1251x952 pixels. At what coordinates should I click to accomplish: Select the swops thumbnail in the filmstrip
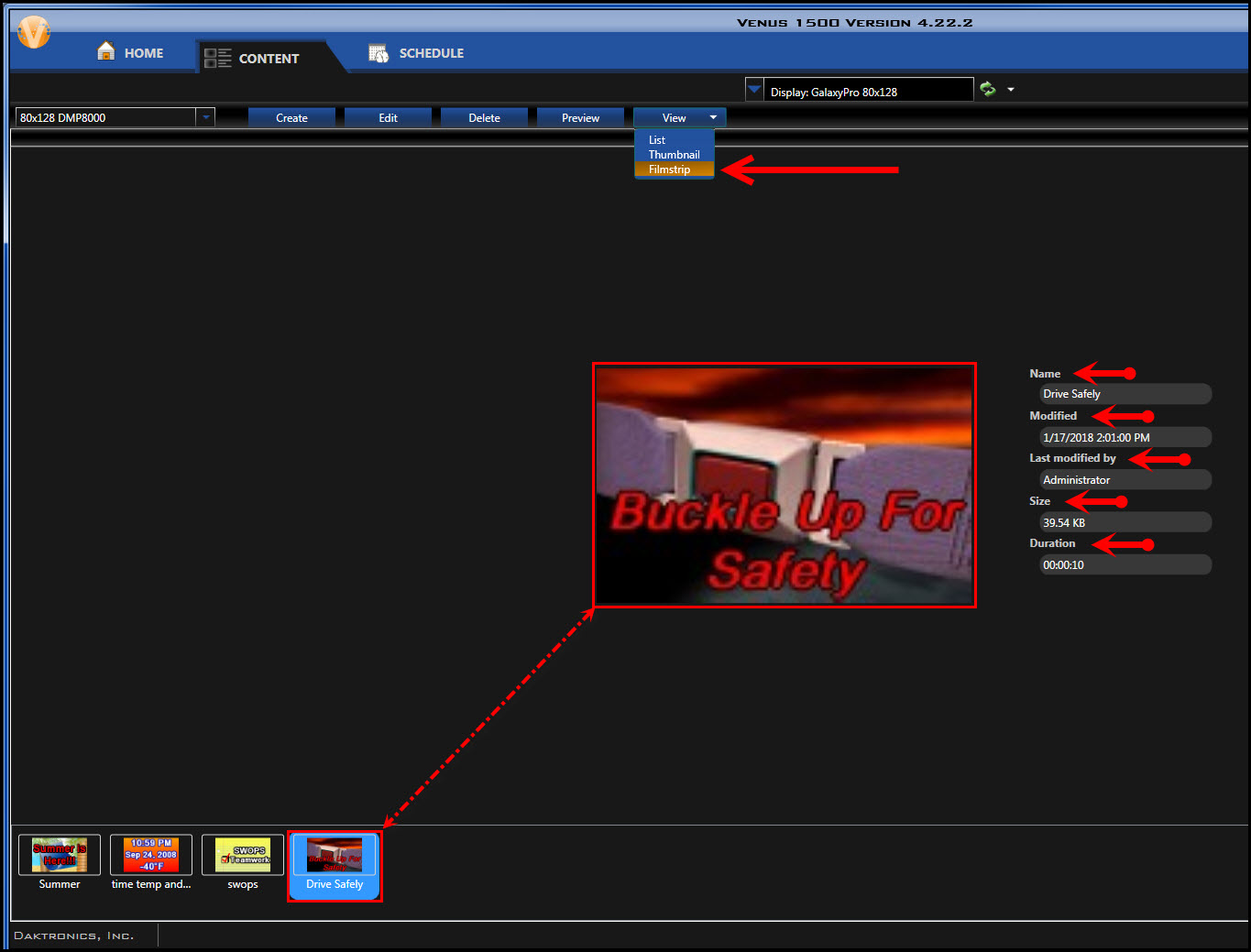tap(242, 857)
